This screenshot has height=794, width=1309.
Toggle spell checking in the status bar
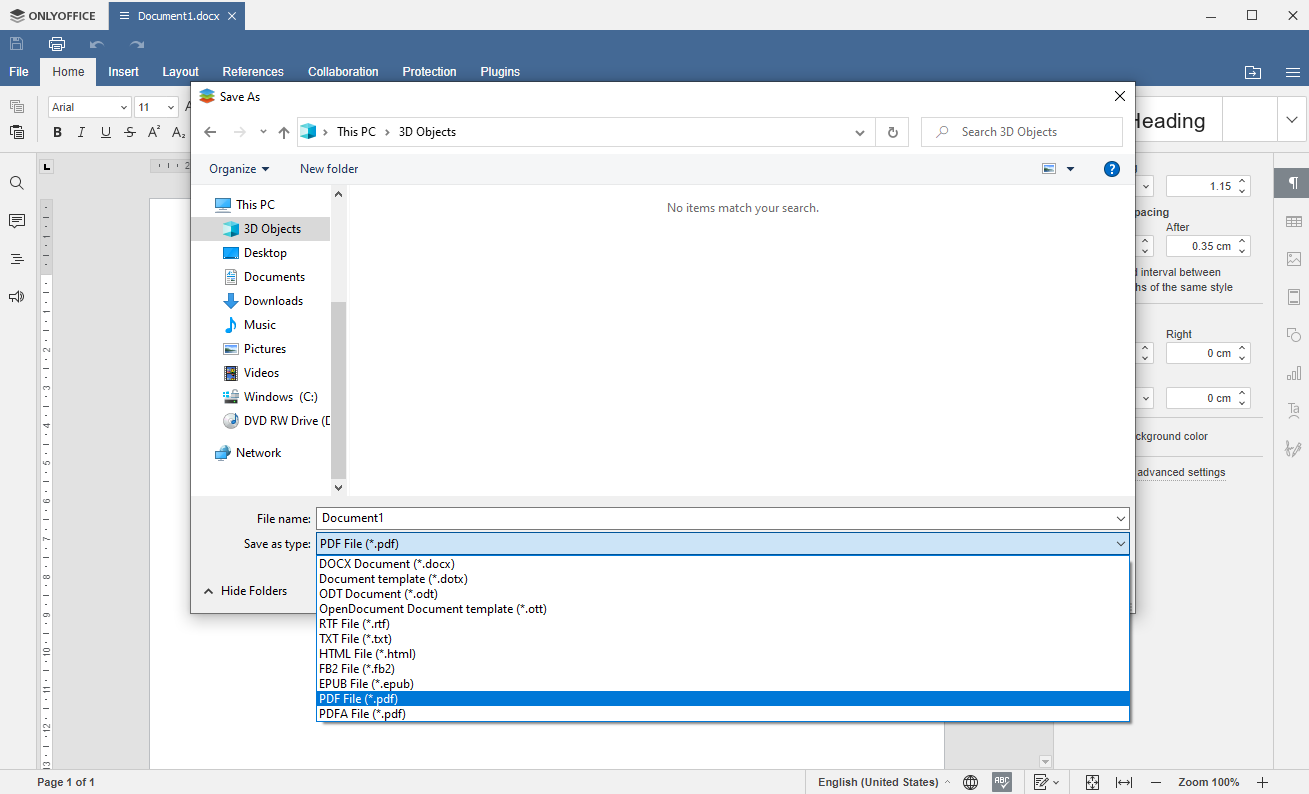click(1001, 781)
